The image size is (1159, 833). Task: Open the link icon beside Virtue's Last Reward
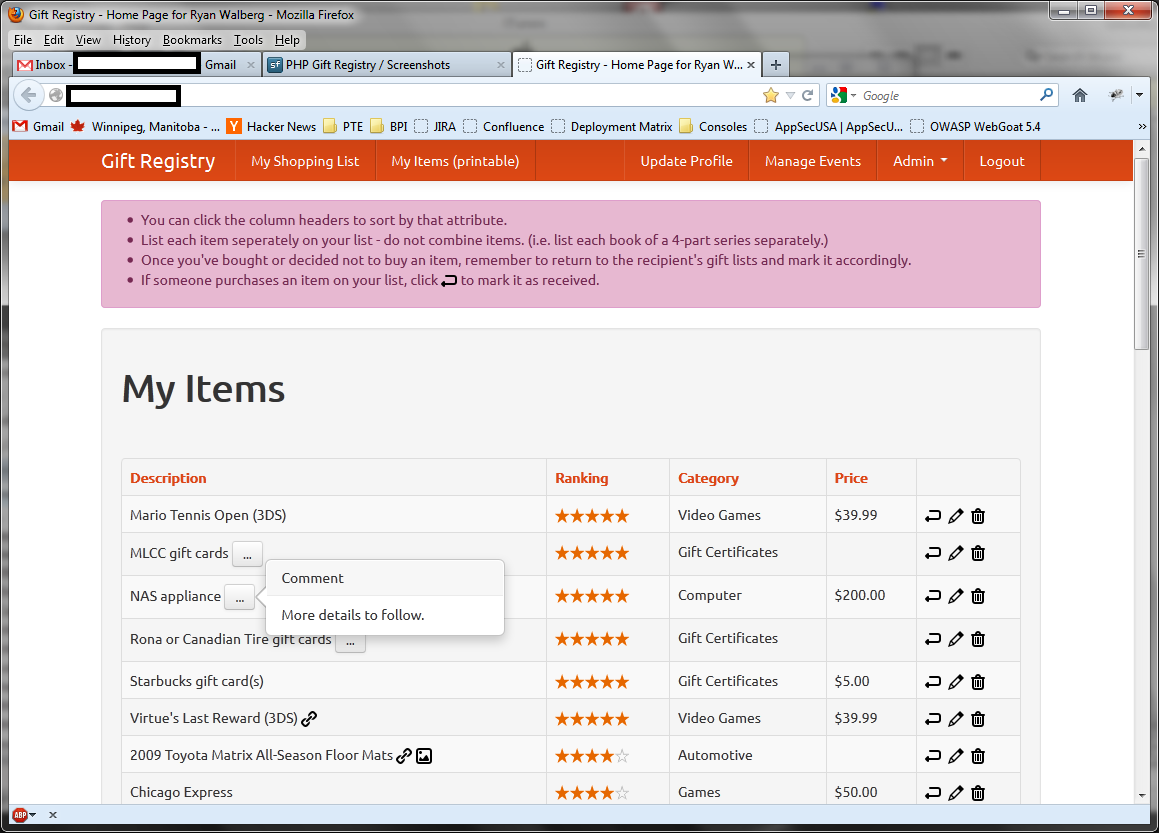point(308,717)
